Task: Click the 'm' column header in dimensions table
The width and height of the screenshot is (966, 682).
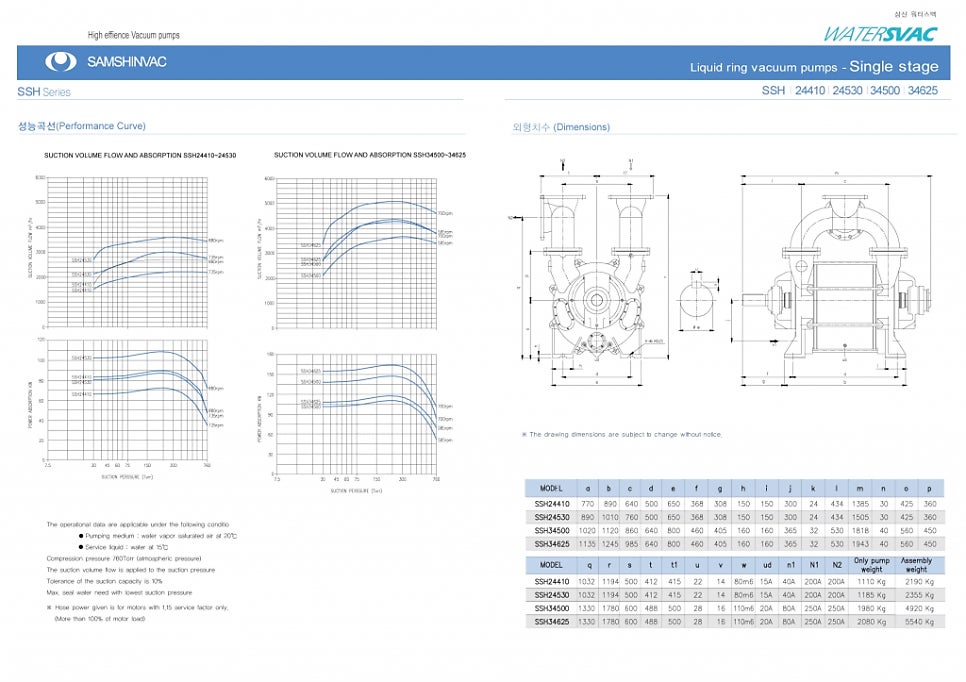Action: [x=860, y=489]
